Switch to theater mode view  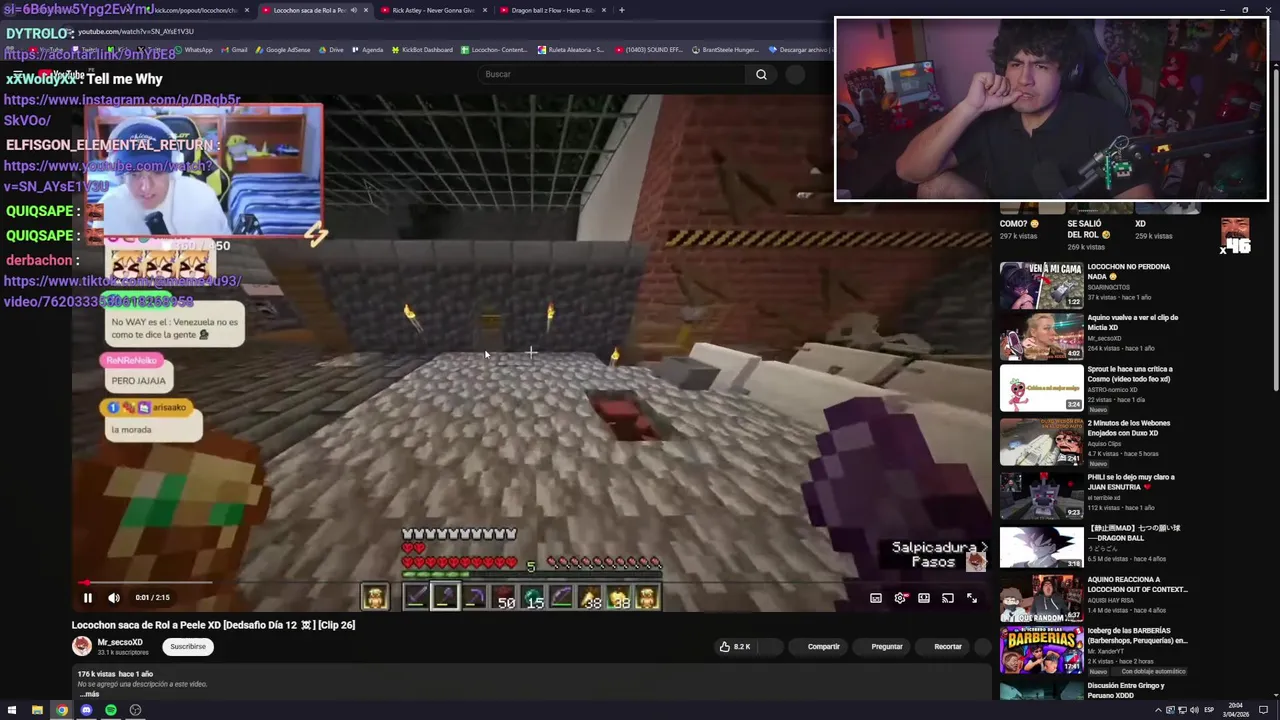924,598
